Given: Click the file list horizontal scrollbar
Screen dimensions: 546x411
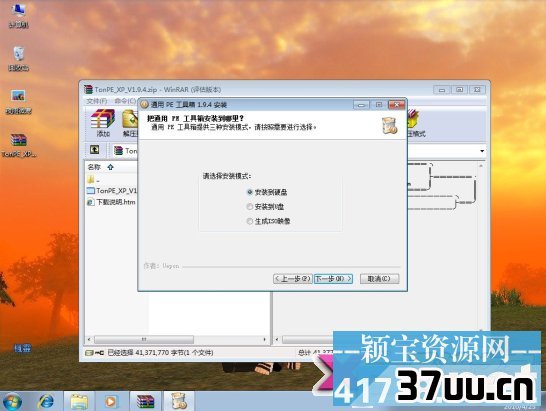Looking at the screenshot, I should (x=177, y=339).
